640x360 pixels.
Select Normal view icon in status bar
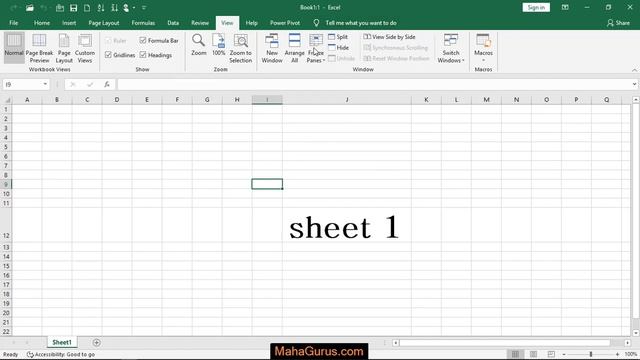(x=516, y=354)
